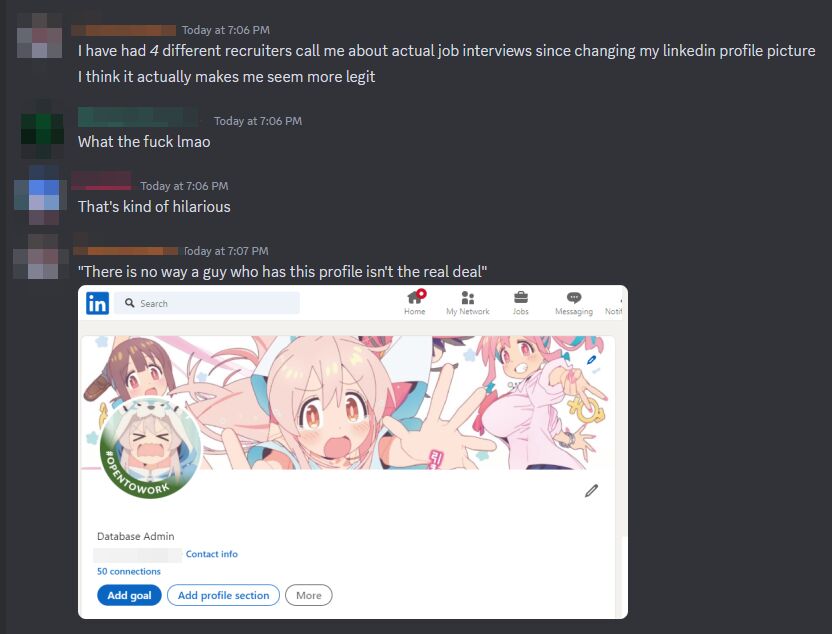Click the blue pixelated user avatar
This screenshot has height=634, width=832.
pyautogui.click(x=39, y=195)
